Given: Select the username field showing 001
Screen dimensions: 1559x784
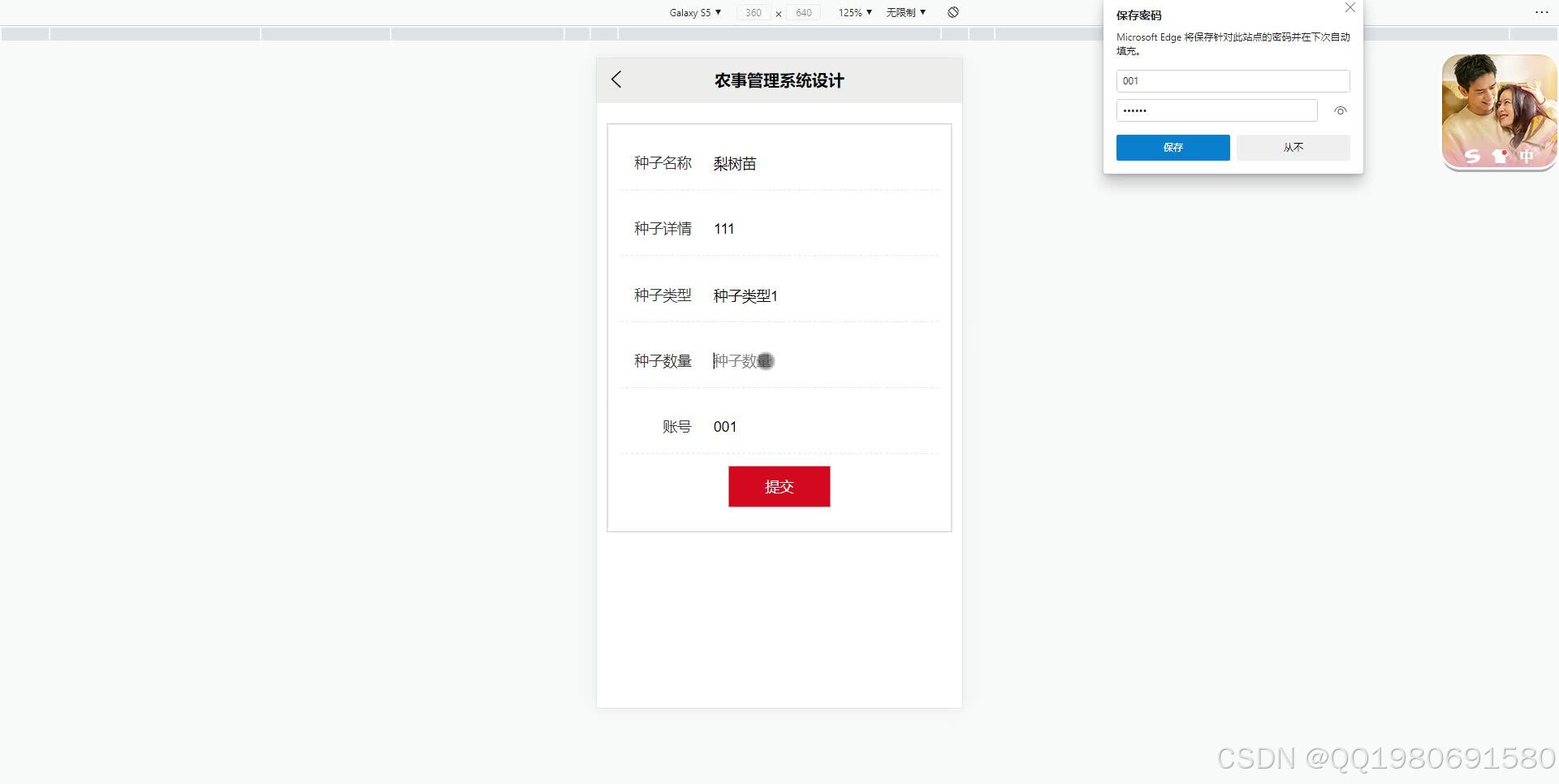Looking at the screenshot, I should (x=1233, y=80).
